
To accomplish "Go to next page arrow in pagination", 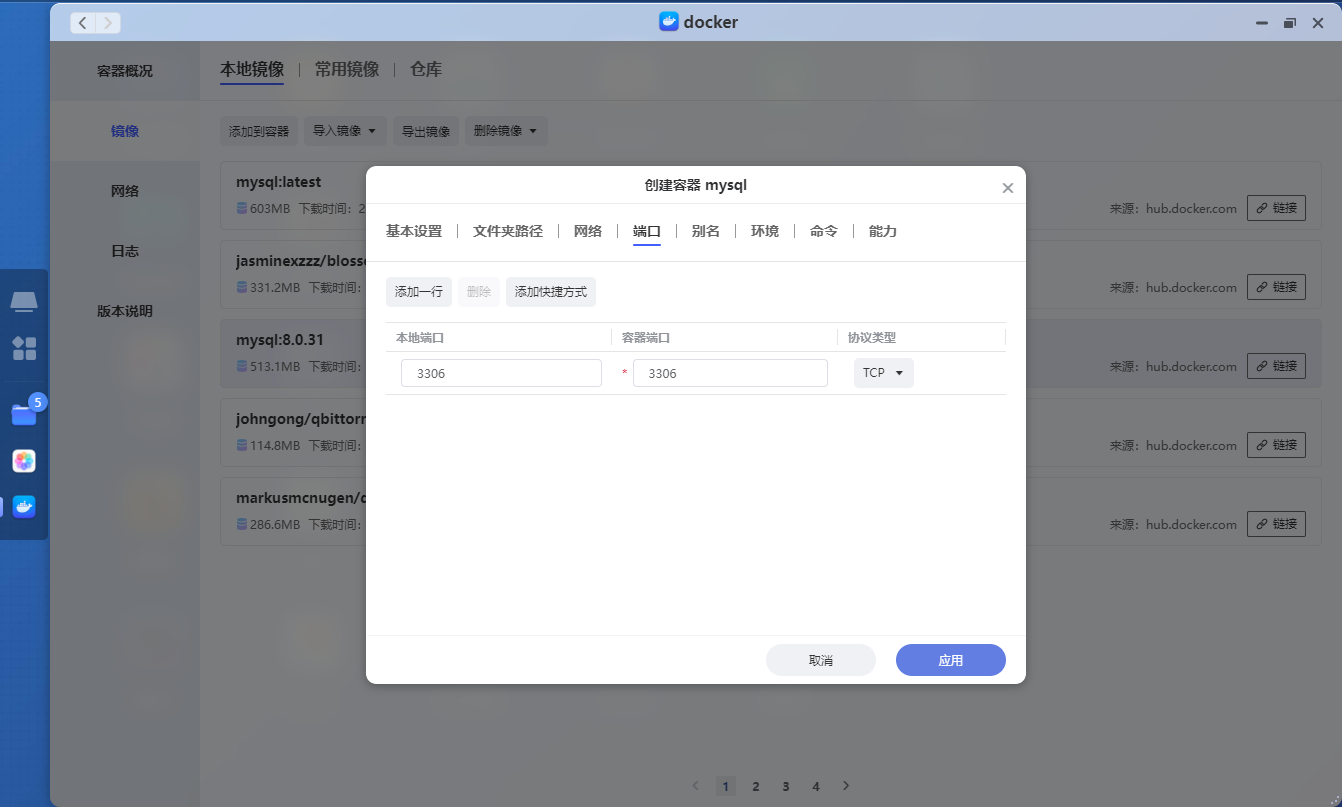I will 846,786.
